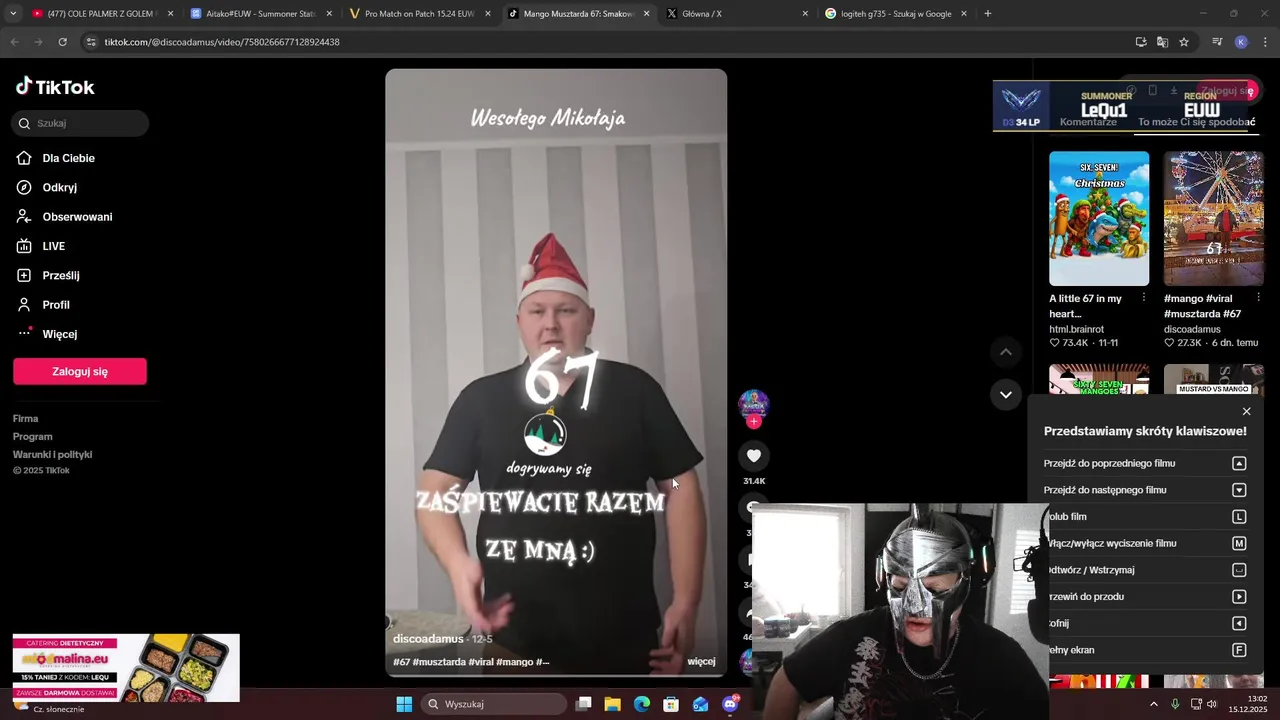Switch to the Główna / X tab
The height and width of the screenshot is (720, 1280).
click(x=737, y=14)
